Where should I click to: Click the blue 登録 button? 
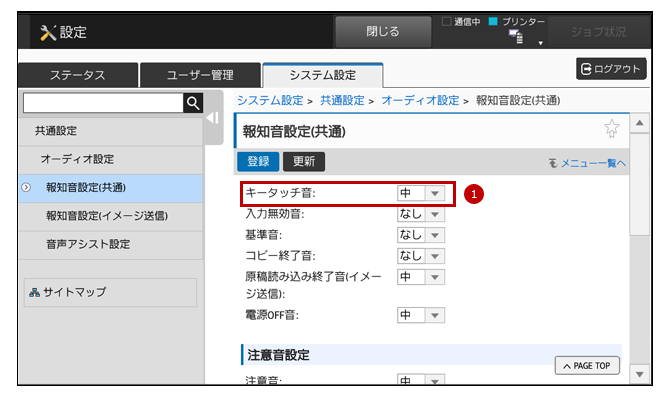pyautogui.click(x=258, y=161)
